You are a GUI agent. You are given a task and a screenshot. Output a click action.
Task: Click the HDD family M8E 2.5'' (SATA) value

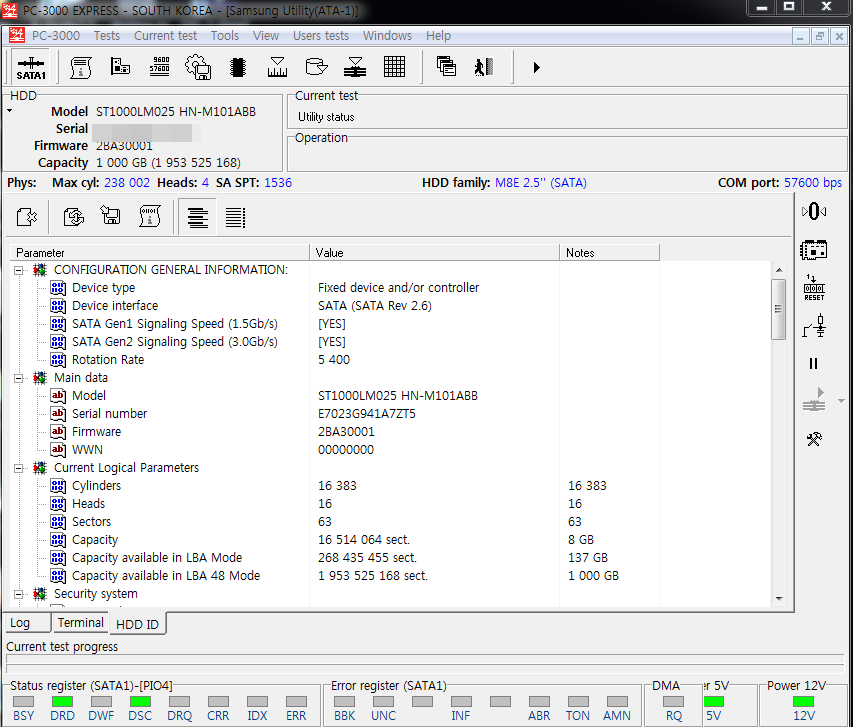[541, 183]
